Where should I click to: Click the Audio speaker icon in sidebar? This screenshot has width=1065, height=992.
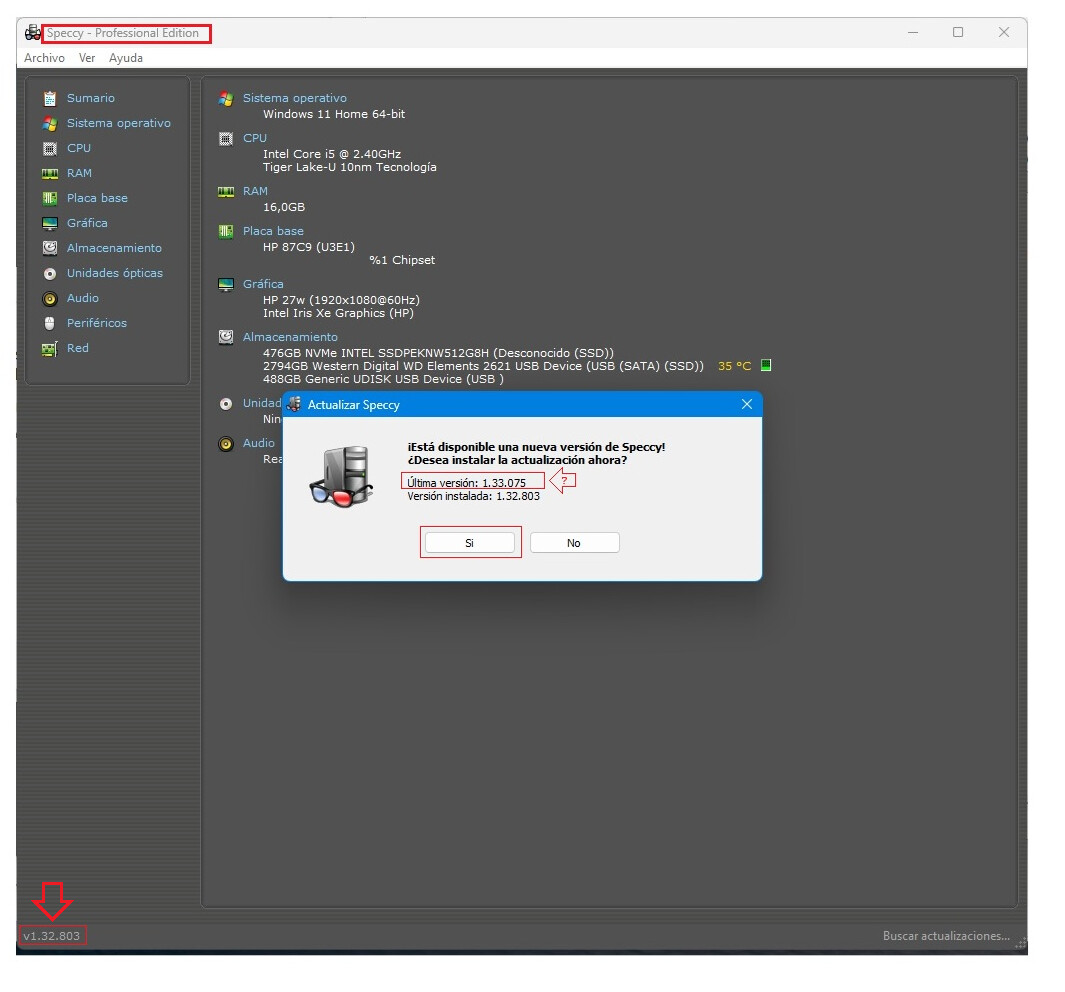coord(49,298)
